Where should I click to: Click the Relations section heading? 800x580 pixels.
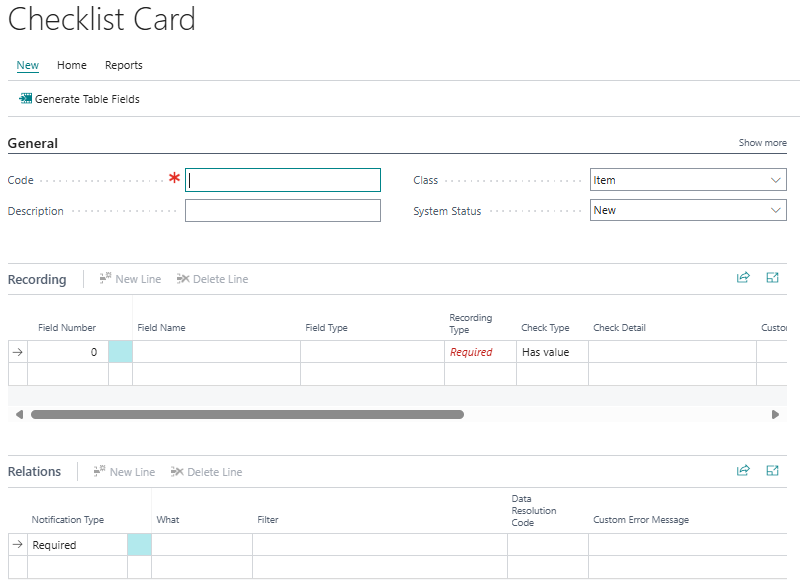click(x=34, y=471)
